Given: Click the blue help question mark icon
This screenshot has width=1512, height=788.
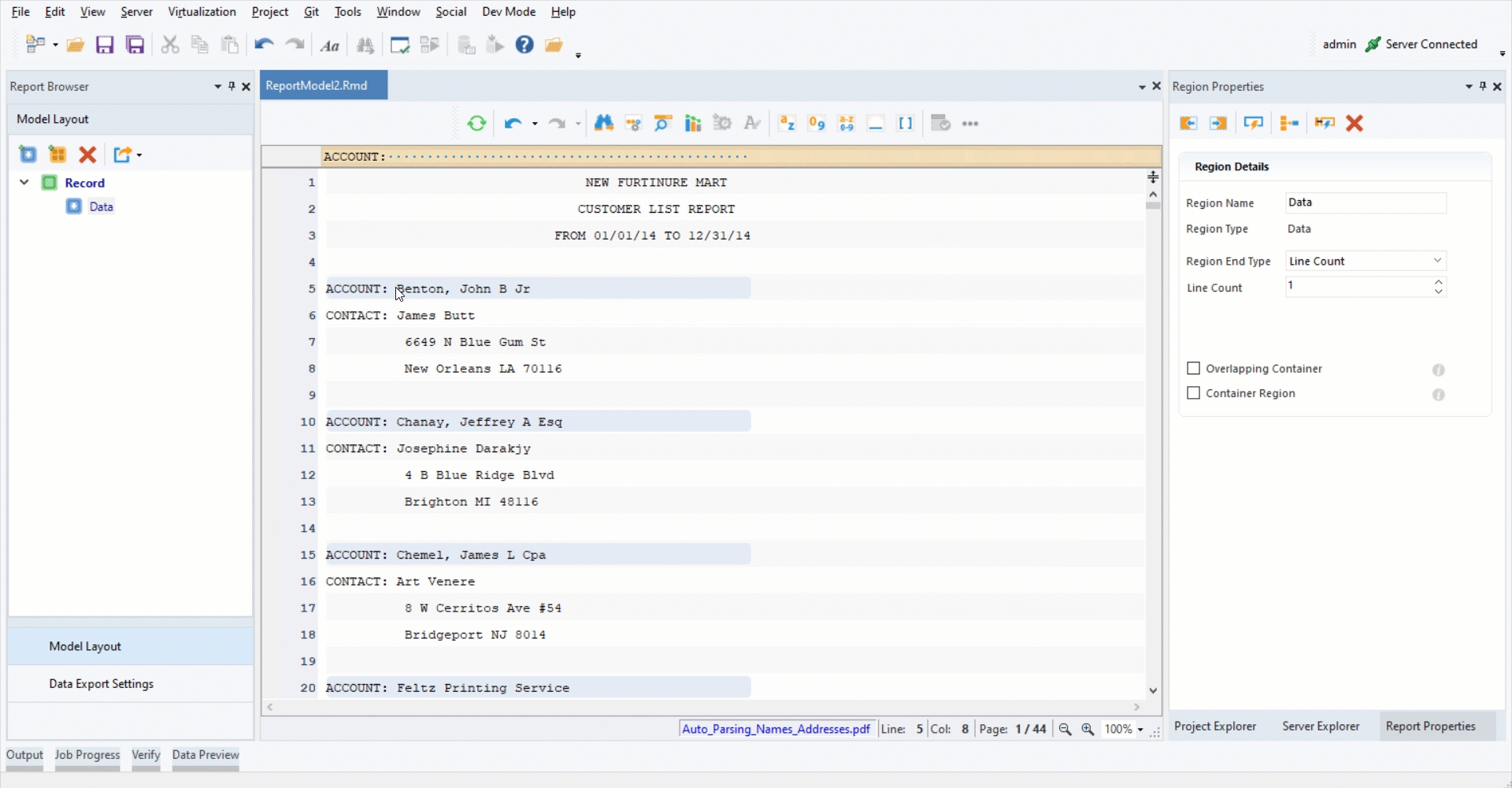Looking at the screenshot, I should tap(524, 45).
